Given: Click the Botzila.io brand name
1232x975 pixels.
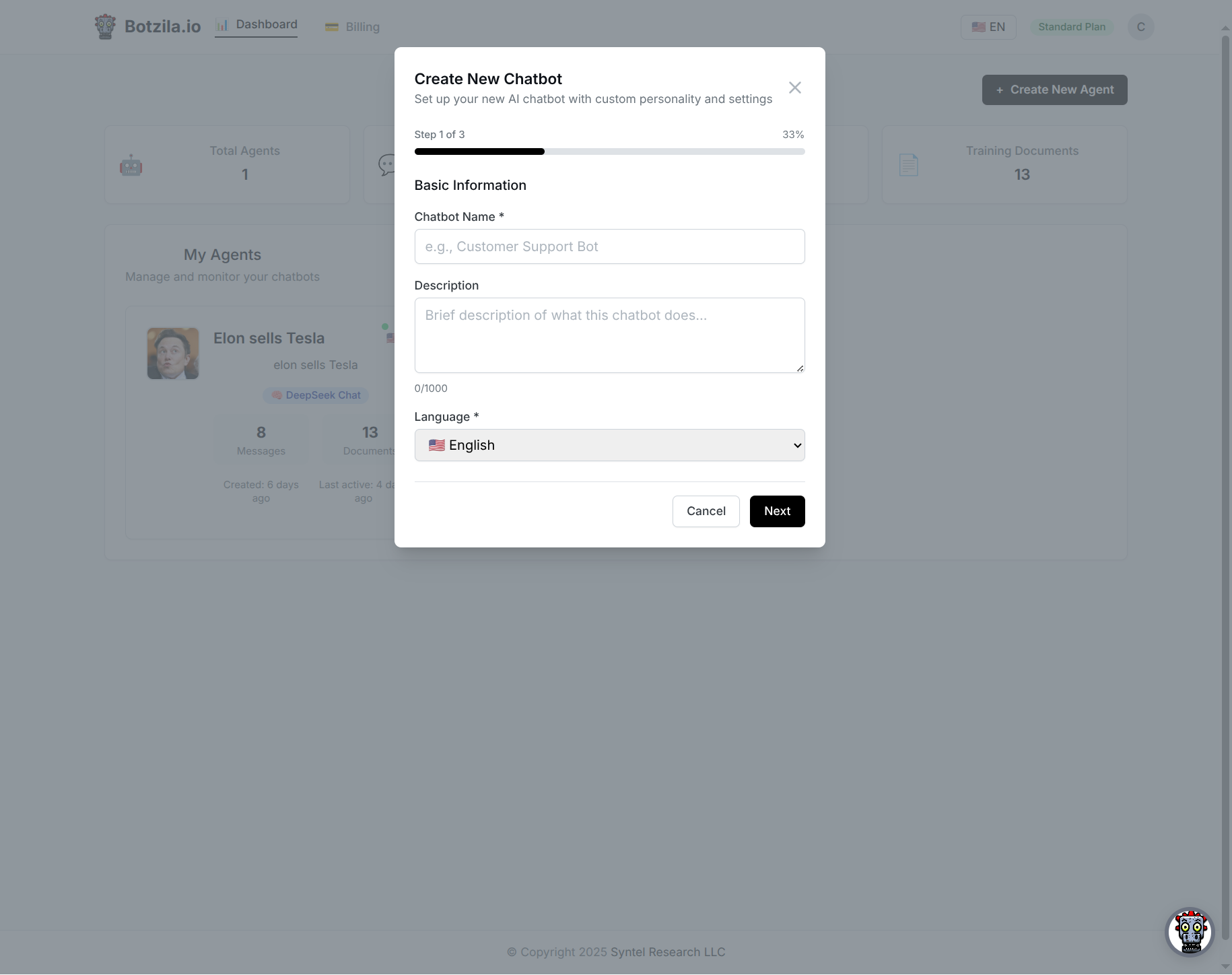Looking at the screenshot, I should tap(162, 27).
